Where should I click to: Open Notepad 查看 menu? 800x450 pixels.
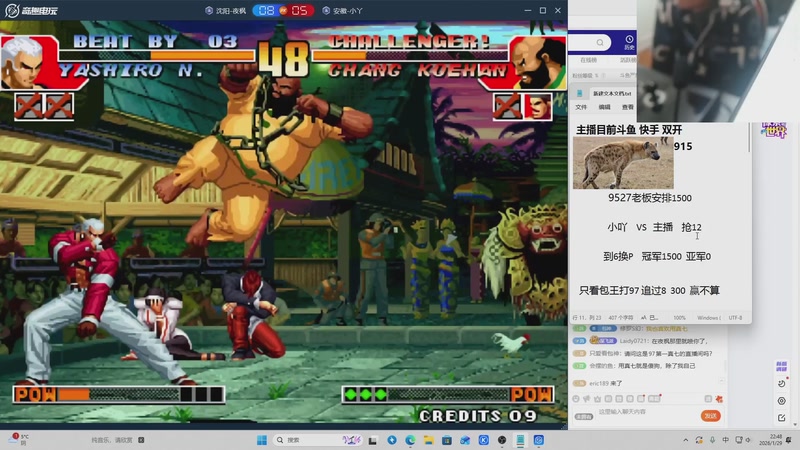[628, 107]
